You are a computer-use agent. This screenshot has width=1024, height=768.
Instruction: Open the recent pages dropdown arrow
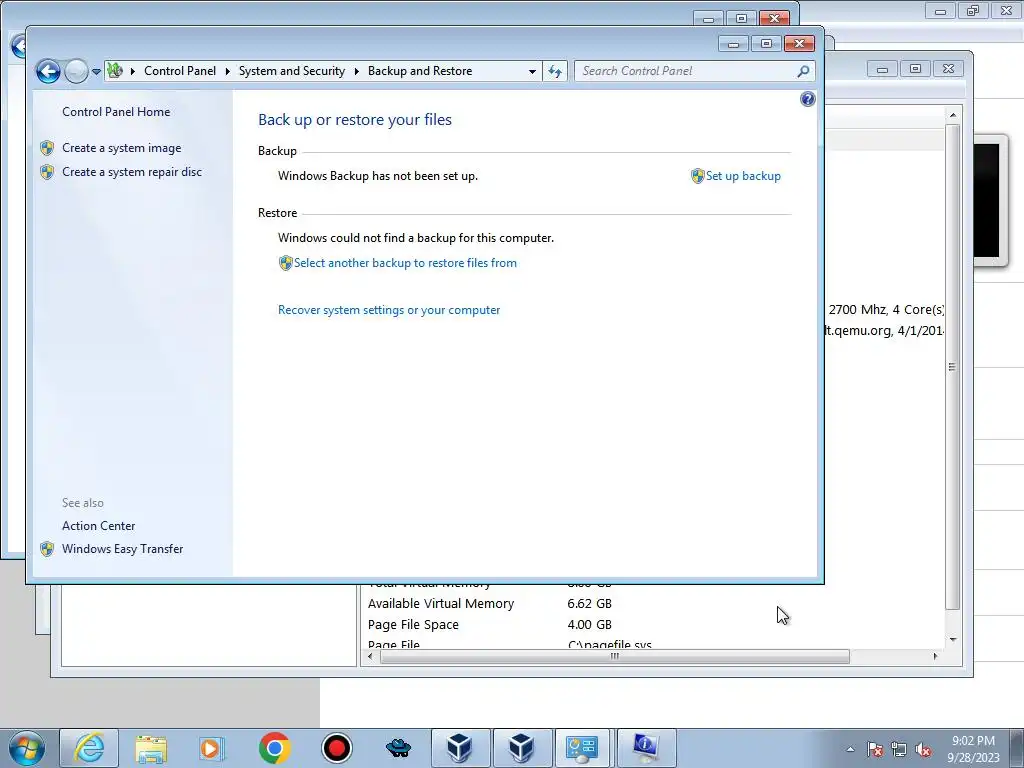(x=96, y=71)
